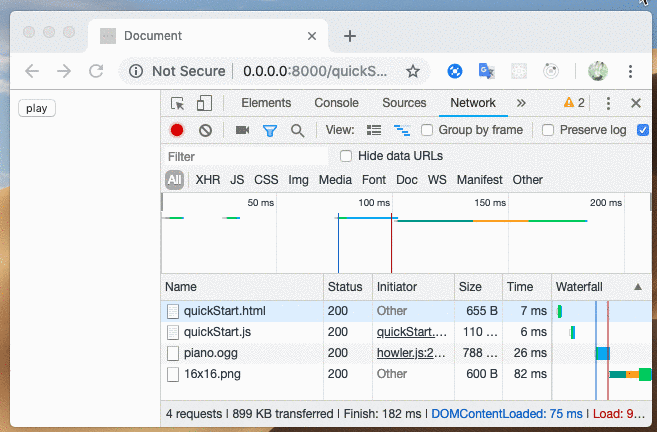
Task: Toggle the network filter funnel icon
Action: click(x=269, y=130)
